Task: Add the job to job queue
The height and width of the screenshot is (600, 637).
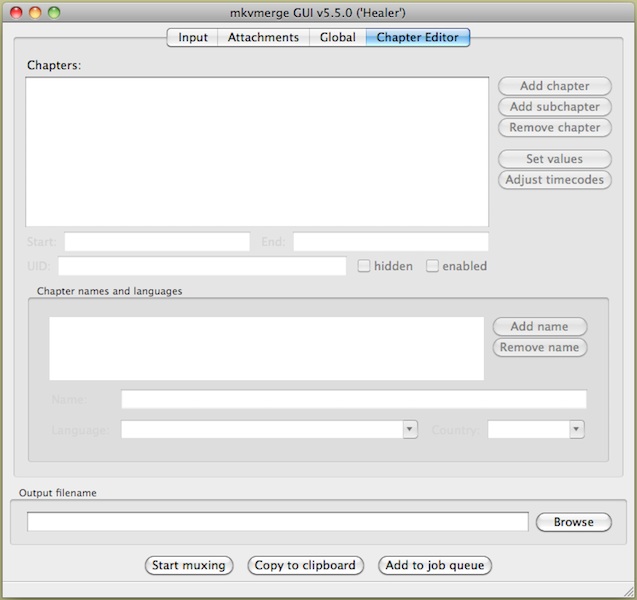Action: point(435,566)
